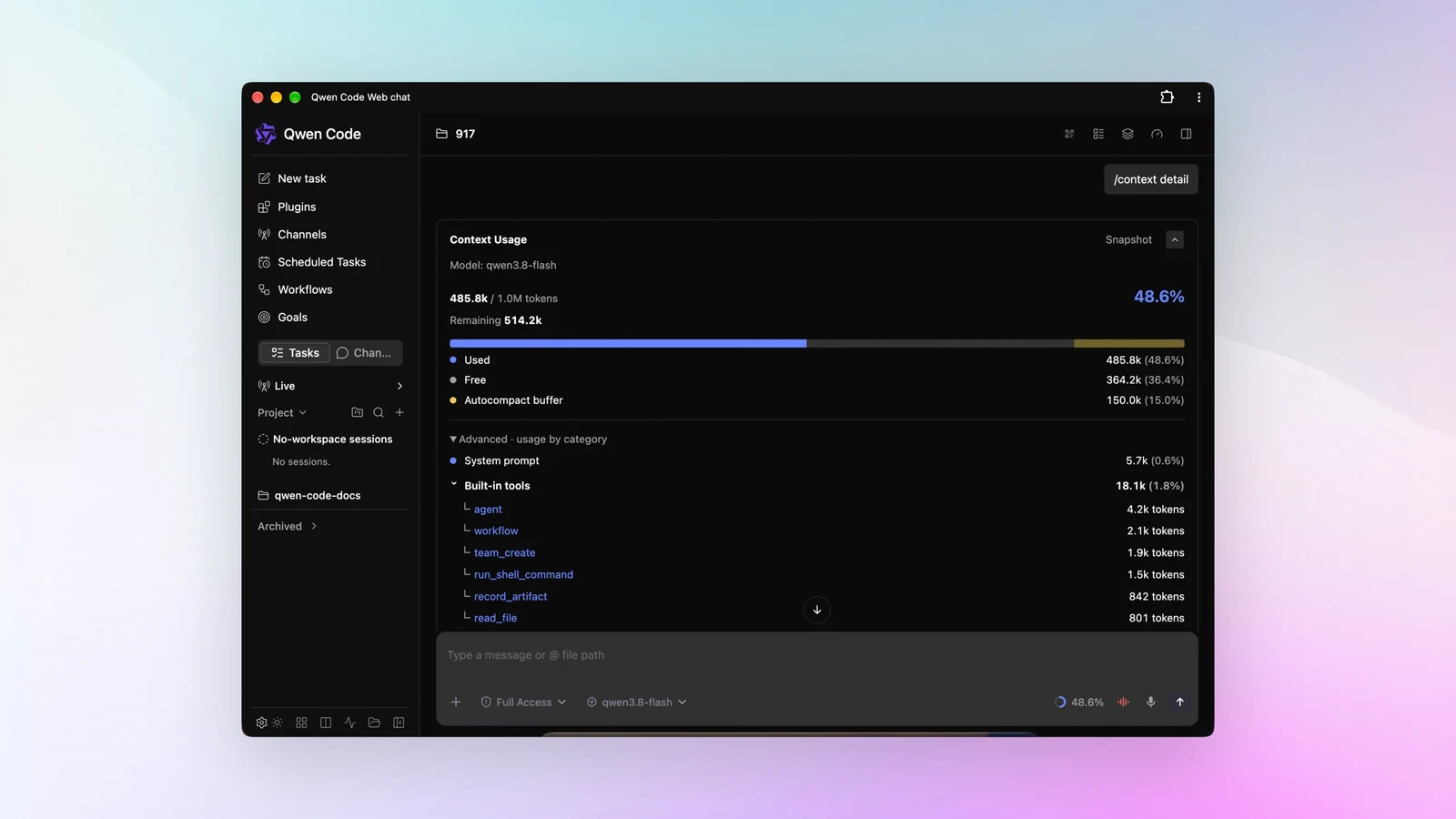Open Plugins in sidebar

point(288,207)
